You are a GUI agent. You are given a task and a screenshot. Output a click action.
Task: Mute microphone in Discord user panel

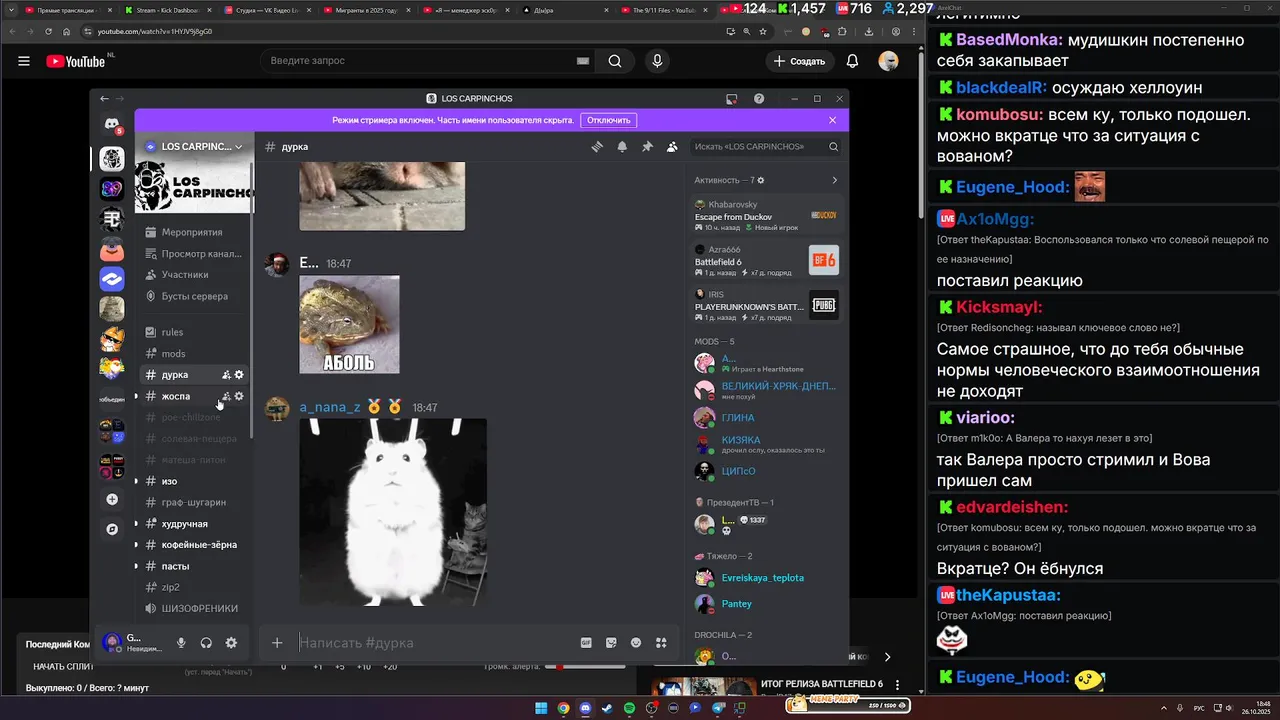[x=181, y=643]
